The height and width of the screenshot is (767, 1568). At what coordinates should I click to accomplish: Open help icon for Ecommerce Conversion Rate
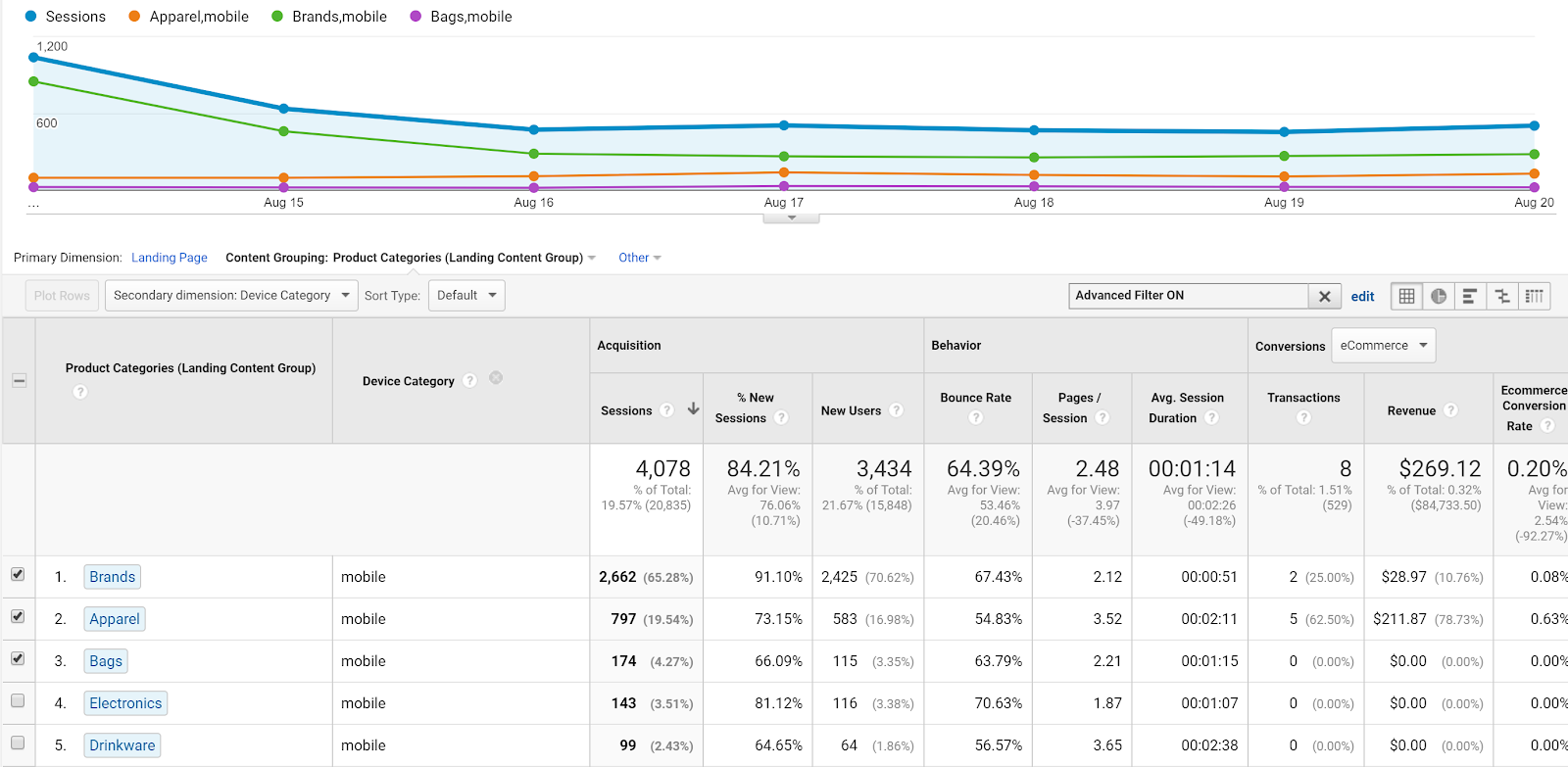[1547, 425]
